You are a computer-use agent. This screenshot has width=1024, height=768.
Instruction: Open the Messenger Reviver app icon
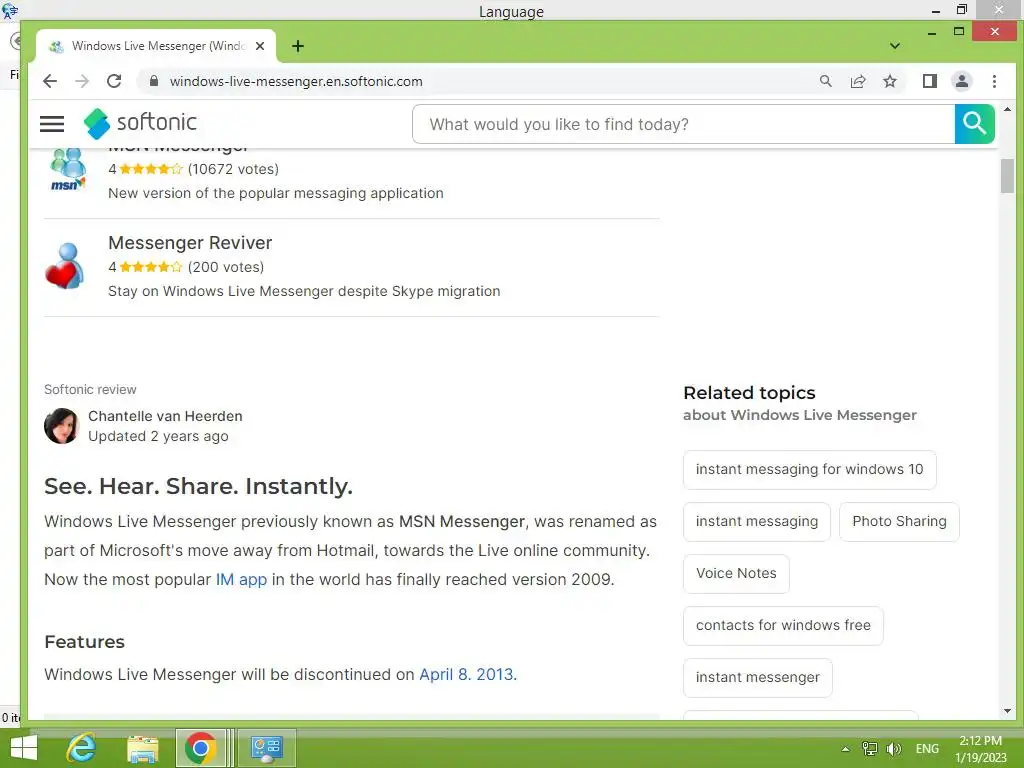point(65,266)
